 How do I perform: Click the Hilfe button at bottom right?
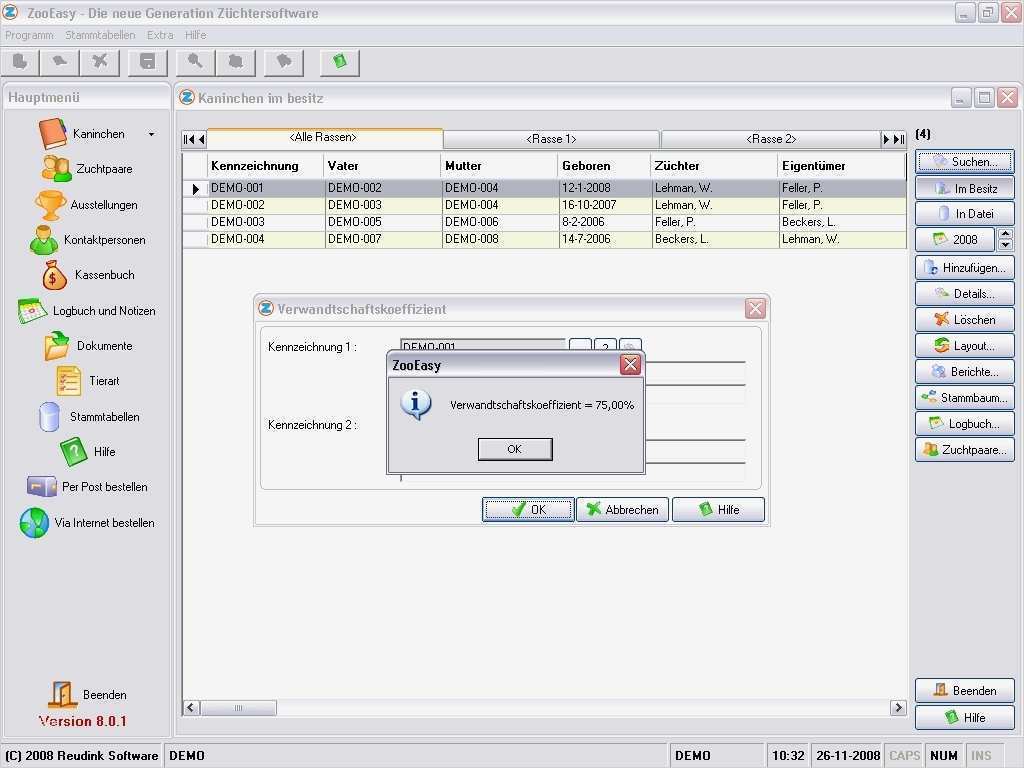(x=965, y=718)
